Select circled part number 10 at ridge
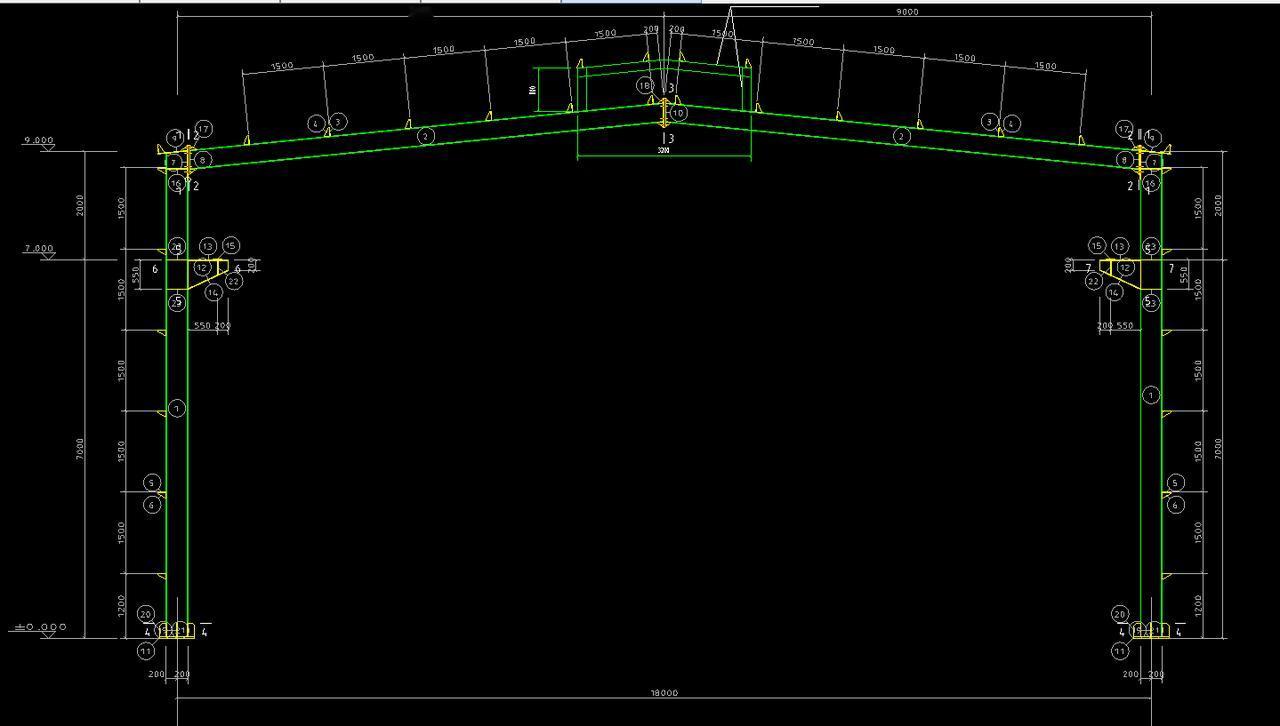The width and height of the screenshot is (1280, 726). coord(679,113)
